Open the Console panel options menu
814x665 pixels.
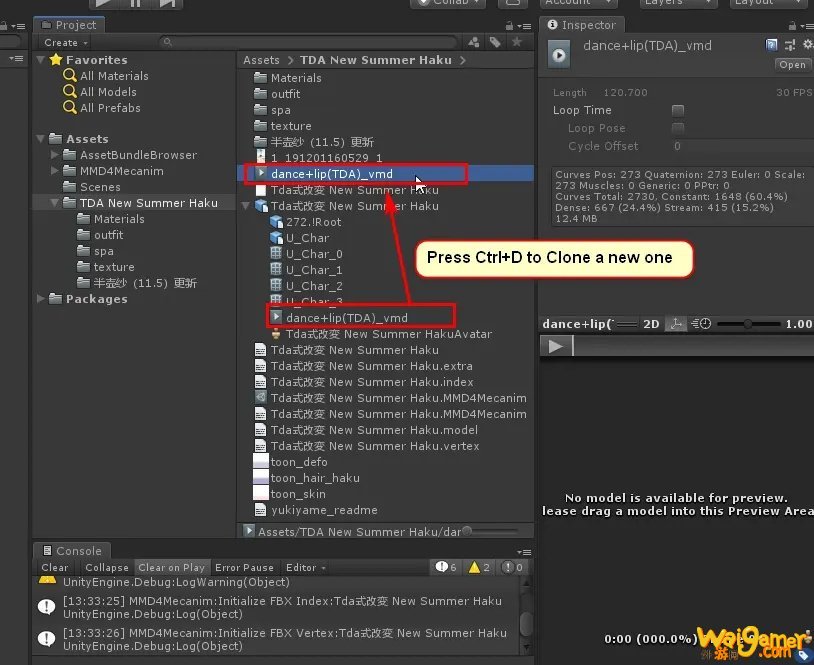pyautogui.click(x=524, y=552)
